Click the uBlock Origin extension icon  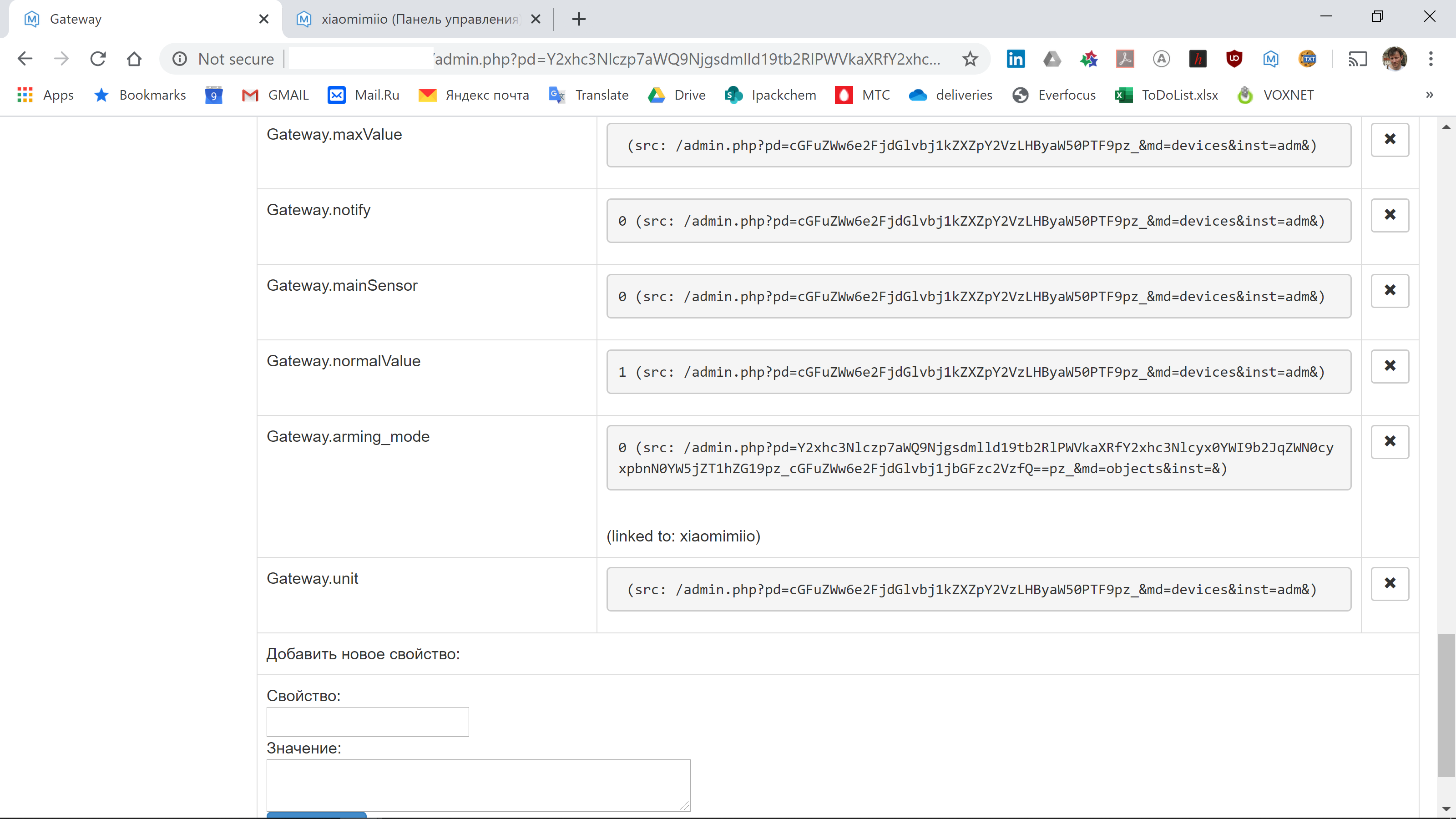click(1234, 59)
